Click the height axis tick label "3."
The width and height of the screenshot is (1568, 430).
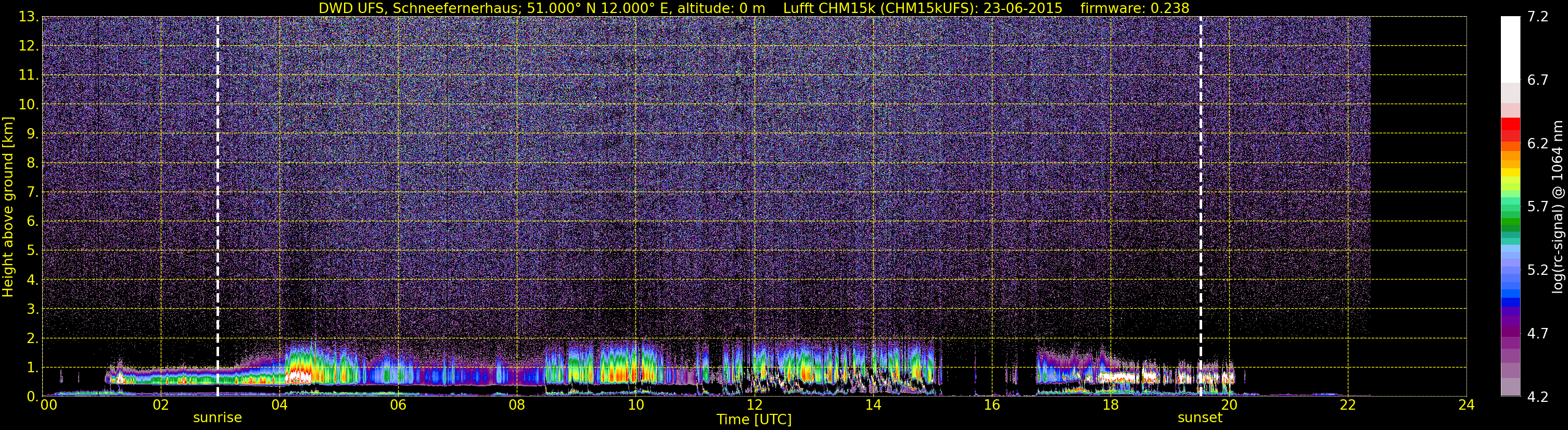pos(32,309)
